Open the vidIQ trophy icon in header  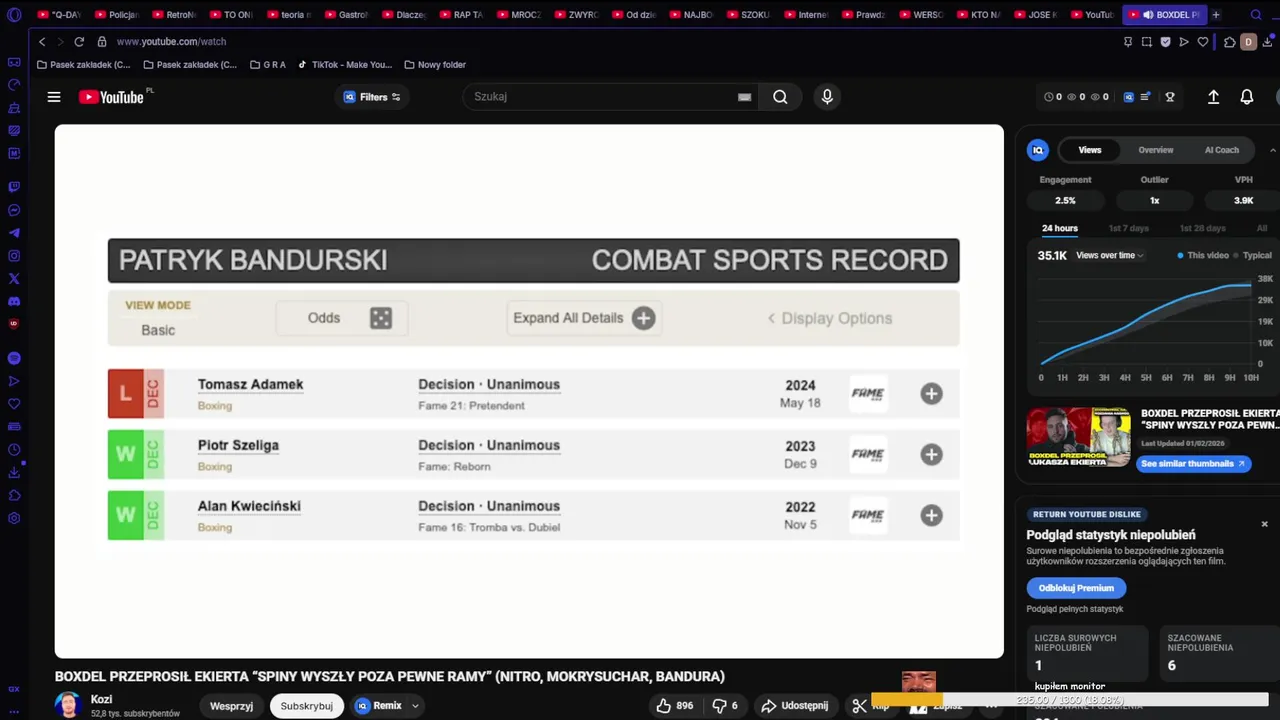click(x=1169, y=97)
